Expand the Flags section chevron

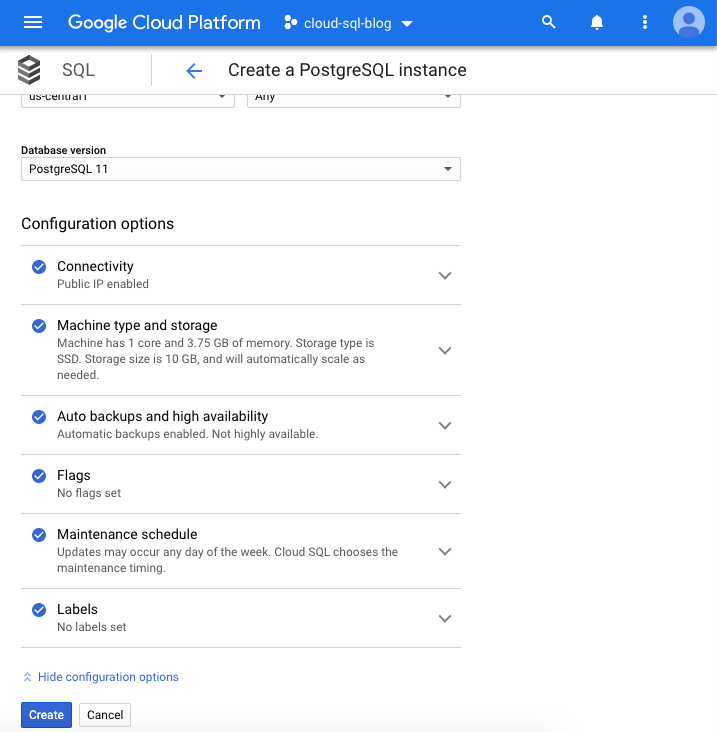[x=445, y=485]
